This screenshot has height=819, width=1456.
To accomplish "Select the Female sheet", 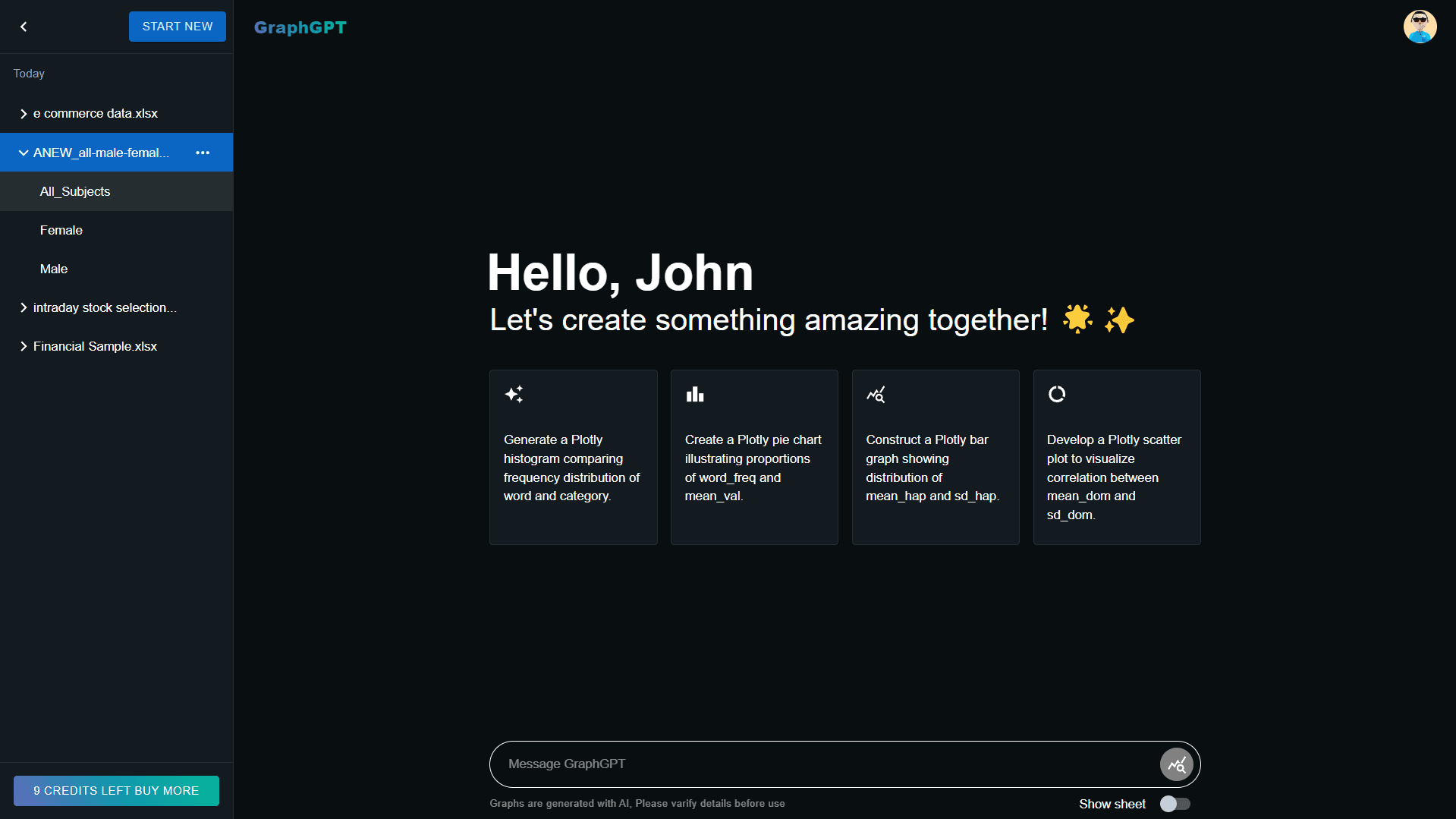I will (117, 230).
